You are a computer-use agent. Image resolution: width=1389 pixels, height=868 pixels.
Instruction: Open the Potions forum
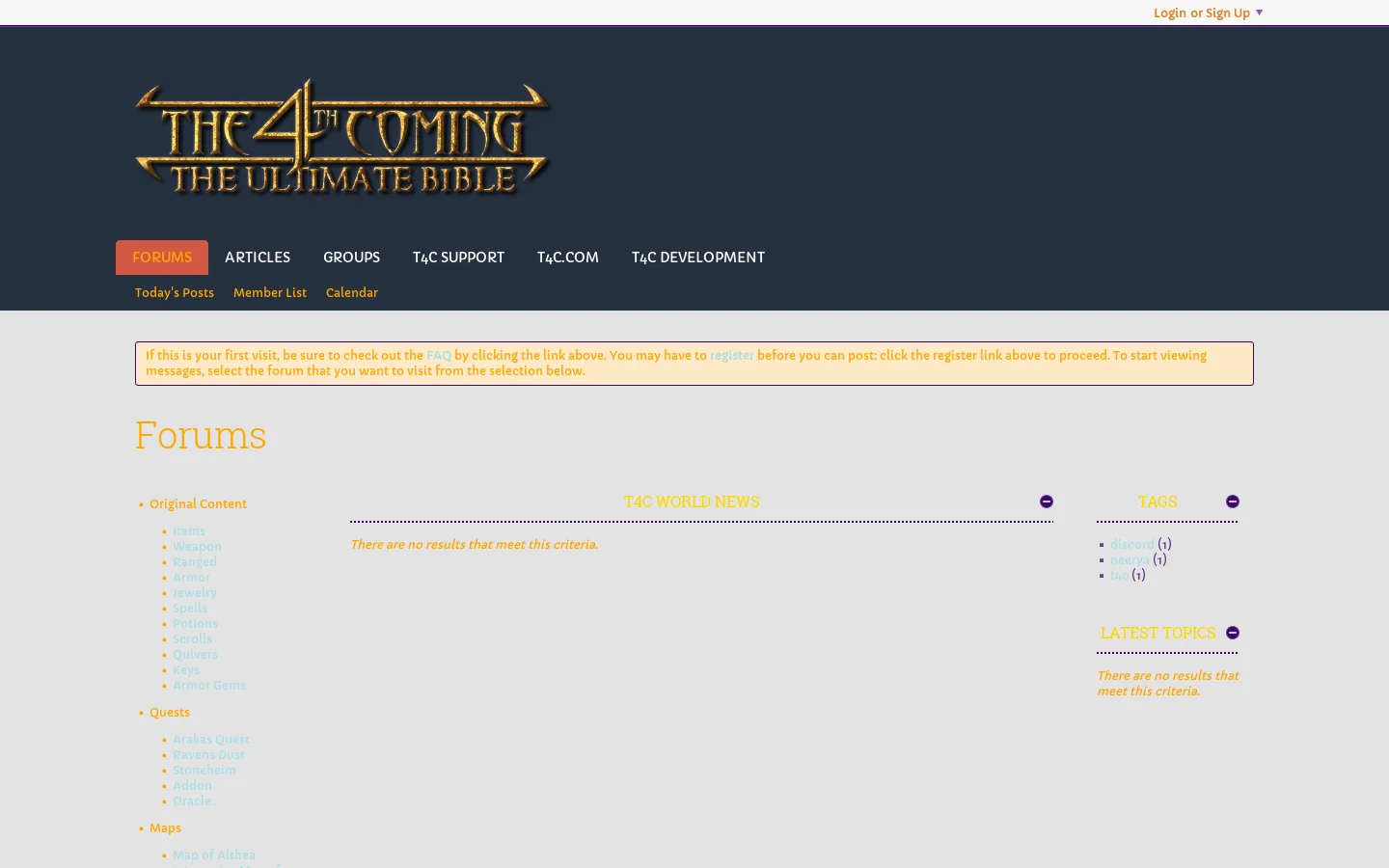click(196, 623)
